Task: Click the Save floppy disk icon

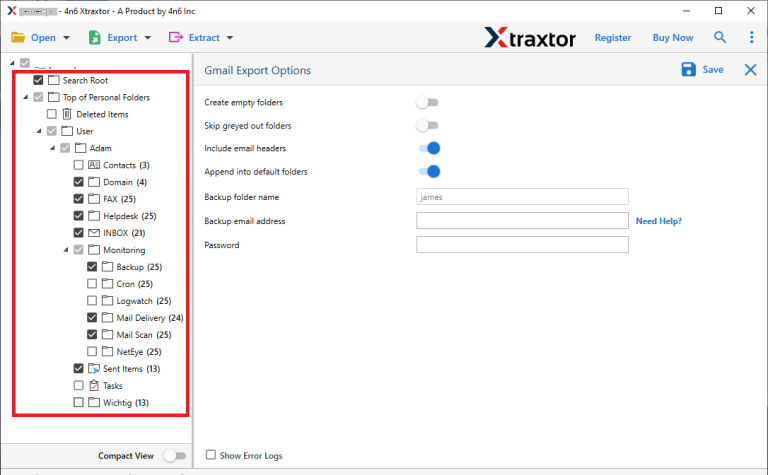Action: 688,70
